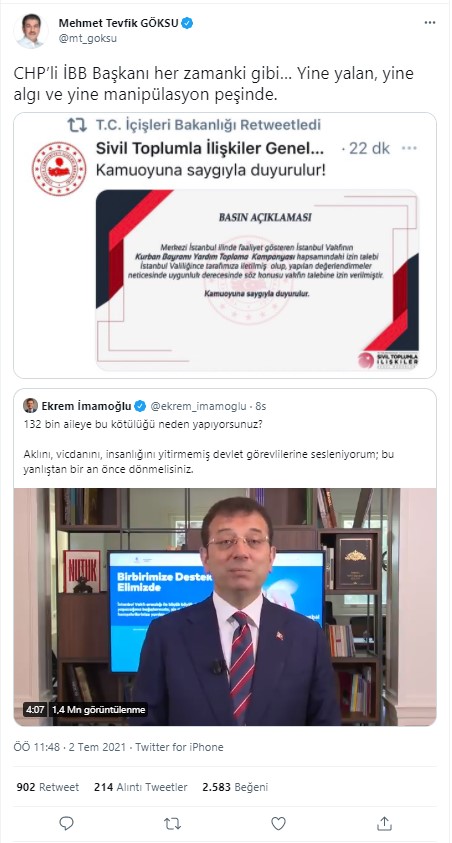Click the blue verified badge beside GÖKSU

pyautogui.click(x=188, y=23)
